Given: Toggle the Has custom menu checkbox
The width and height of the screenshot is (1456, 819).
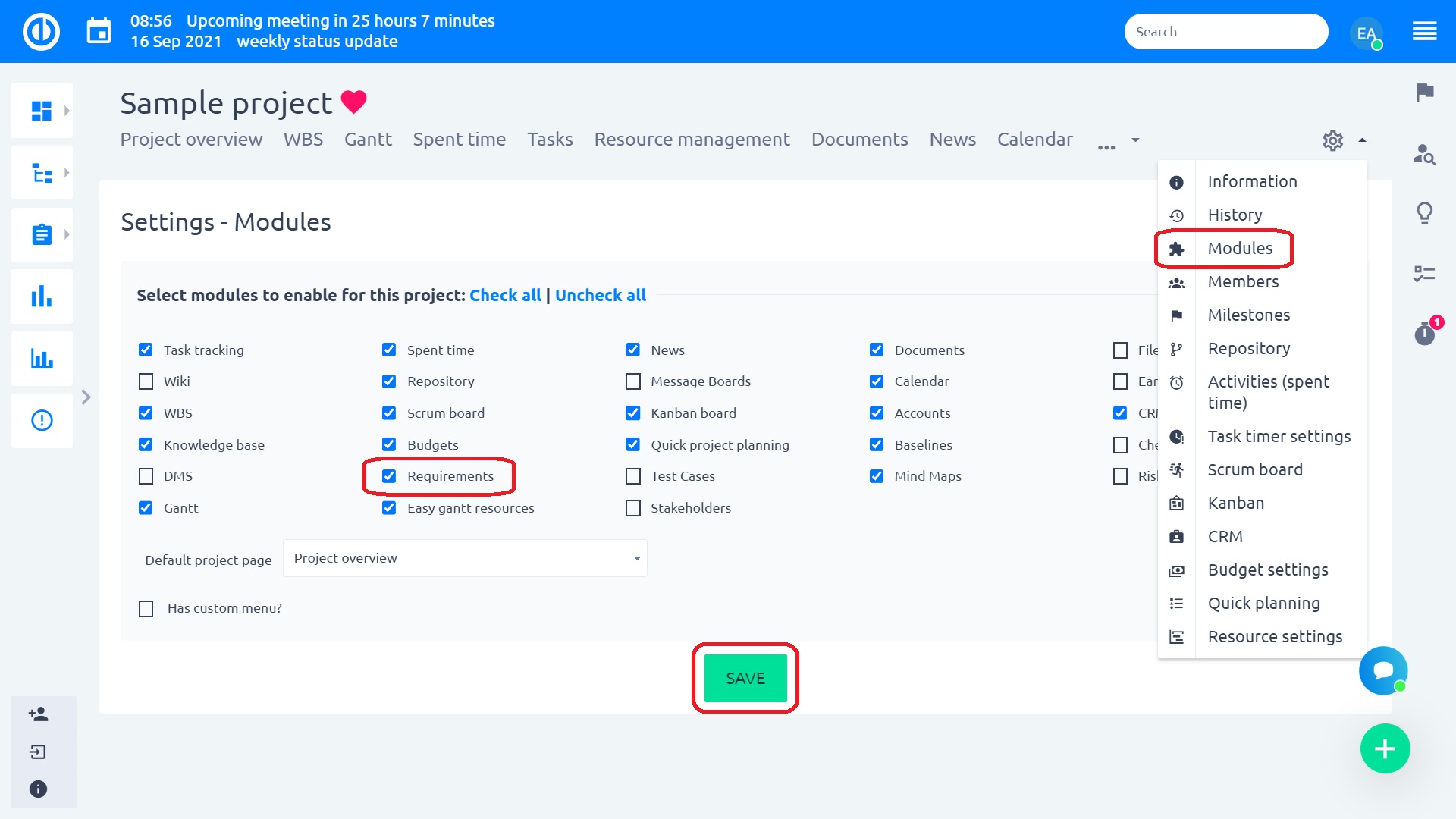Looking at the screenshot, I should tap(146, 608).
